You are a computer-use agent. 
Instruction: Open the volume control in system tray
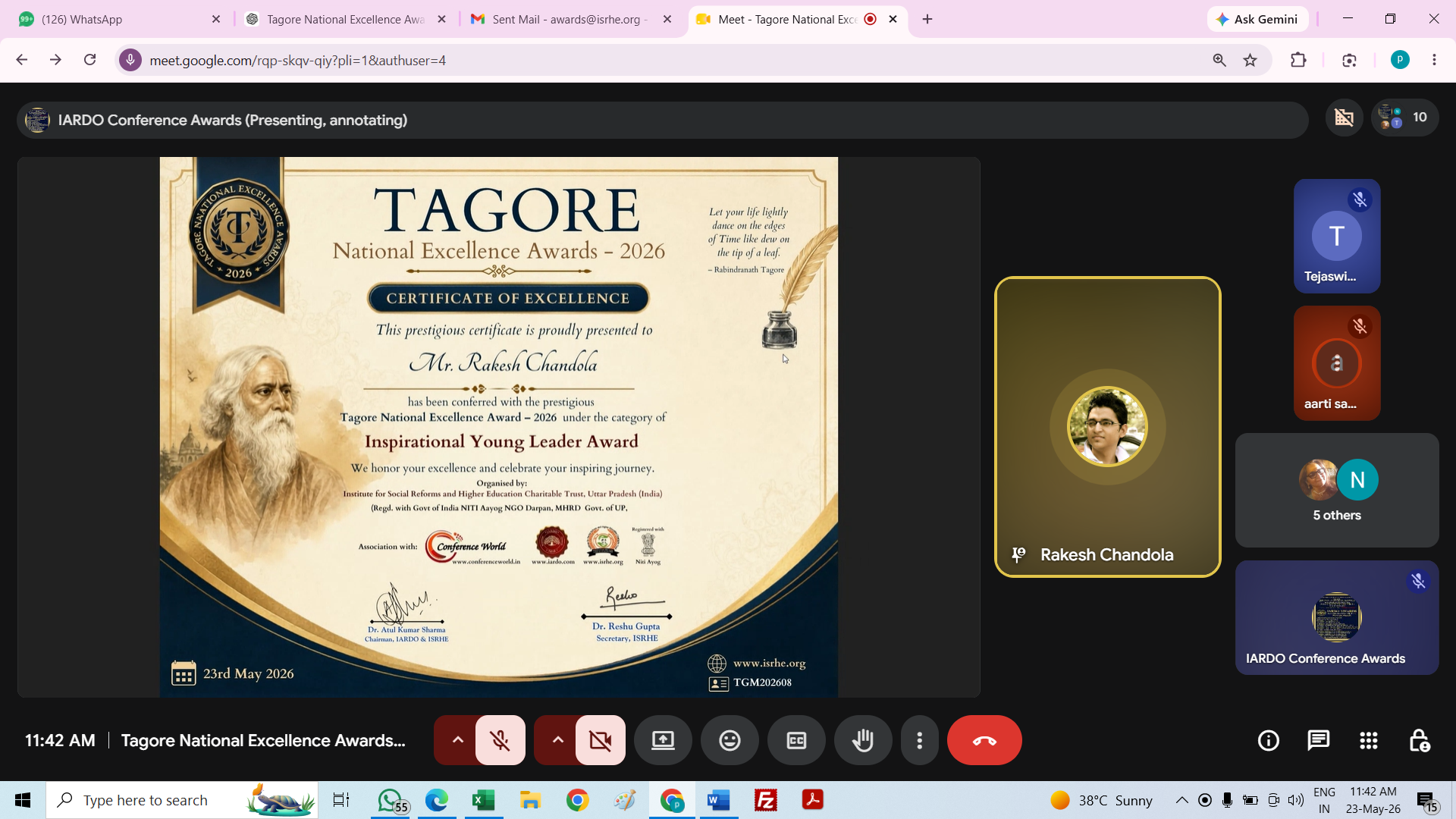coord(1296,800)
